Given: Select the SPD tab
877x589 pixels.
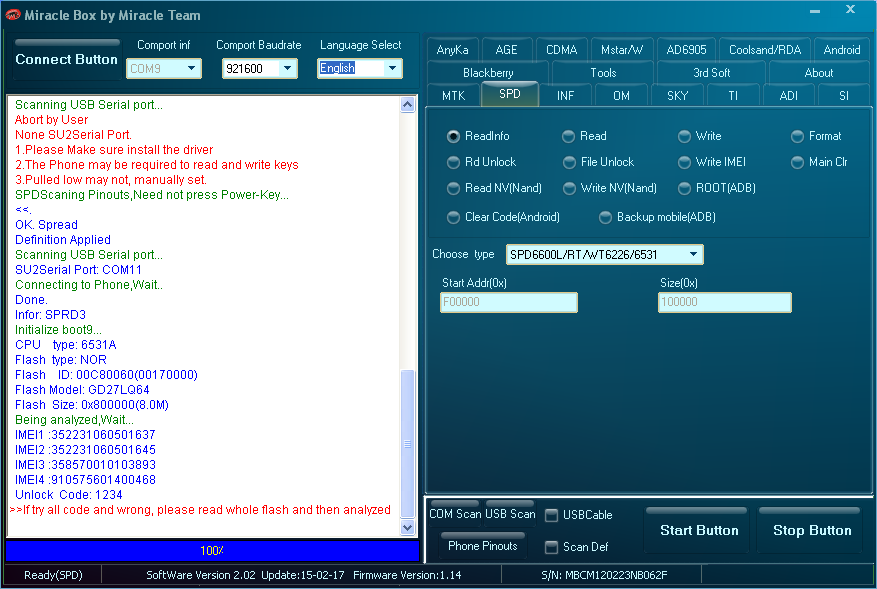Looking at the screenshot, I should (x=510, y=94).
